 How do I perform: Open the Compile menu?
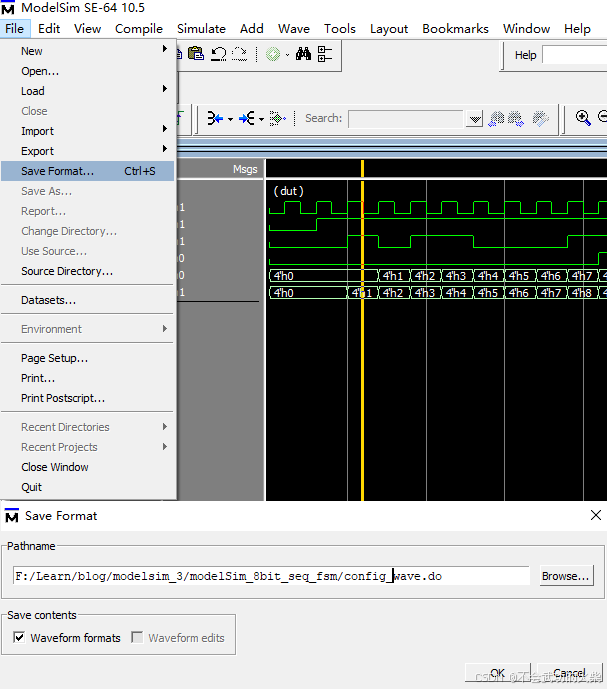(x=139, y=29)
